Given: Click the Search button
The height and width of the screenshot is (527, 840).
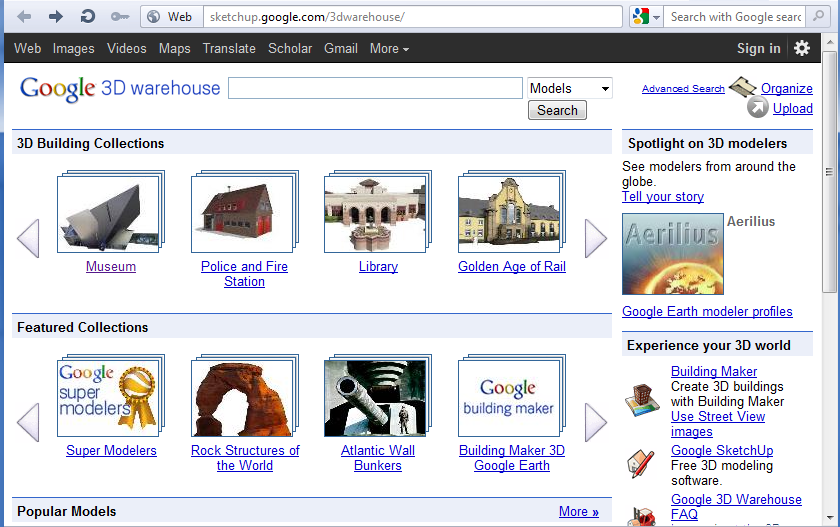Looking at the screenshot, I should coord(557,110).
